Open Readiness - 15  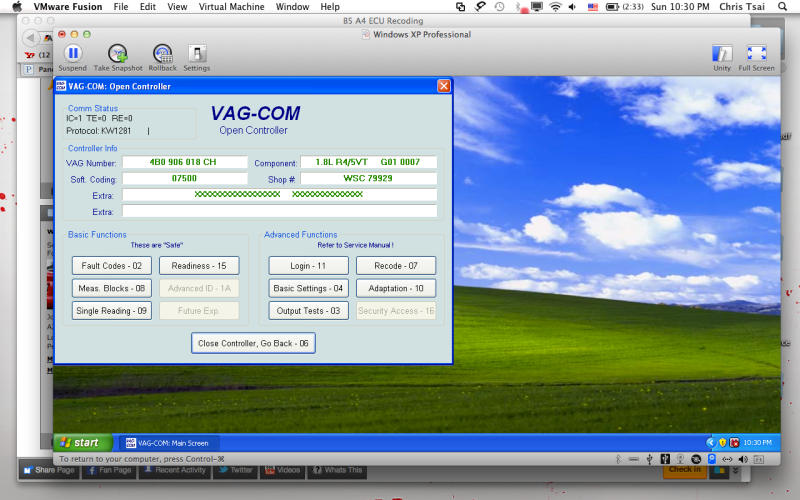(x=199, y=266)
